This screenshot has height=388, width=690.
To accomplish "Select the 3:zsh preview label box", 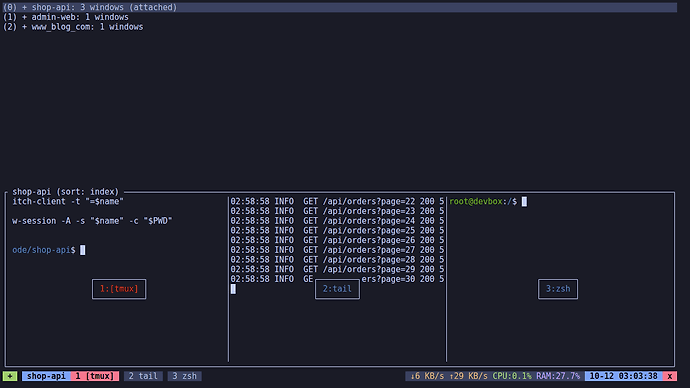I will point(558,289).
